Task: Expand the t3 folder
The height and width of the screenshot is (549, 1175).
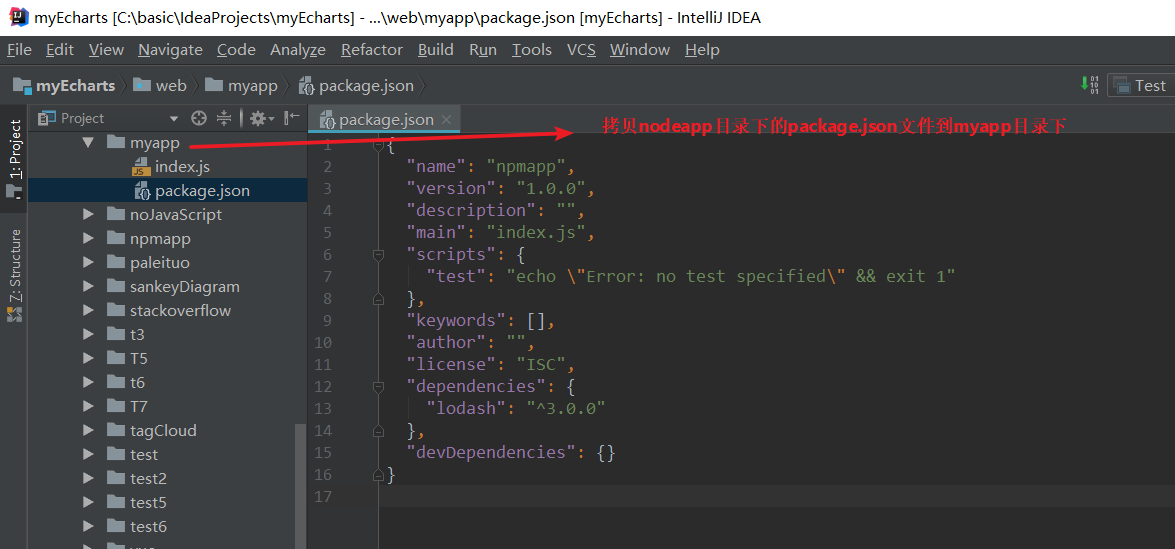Action: (88, 334)
